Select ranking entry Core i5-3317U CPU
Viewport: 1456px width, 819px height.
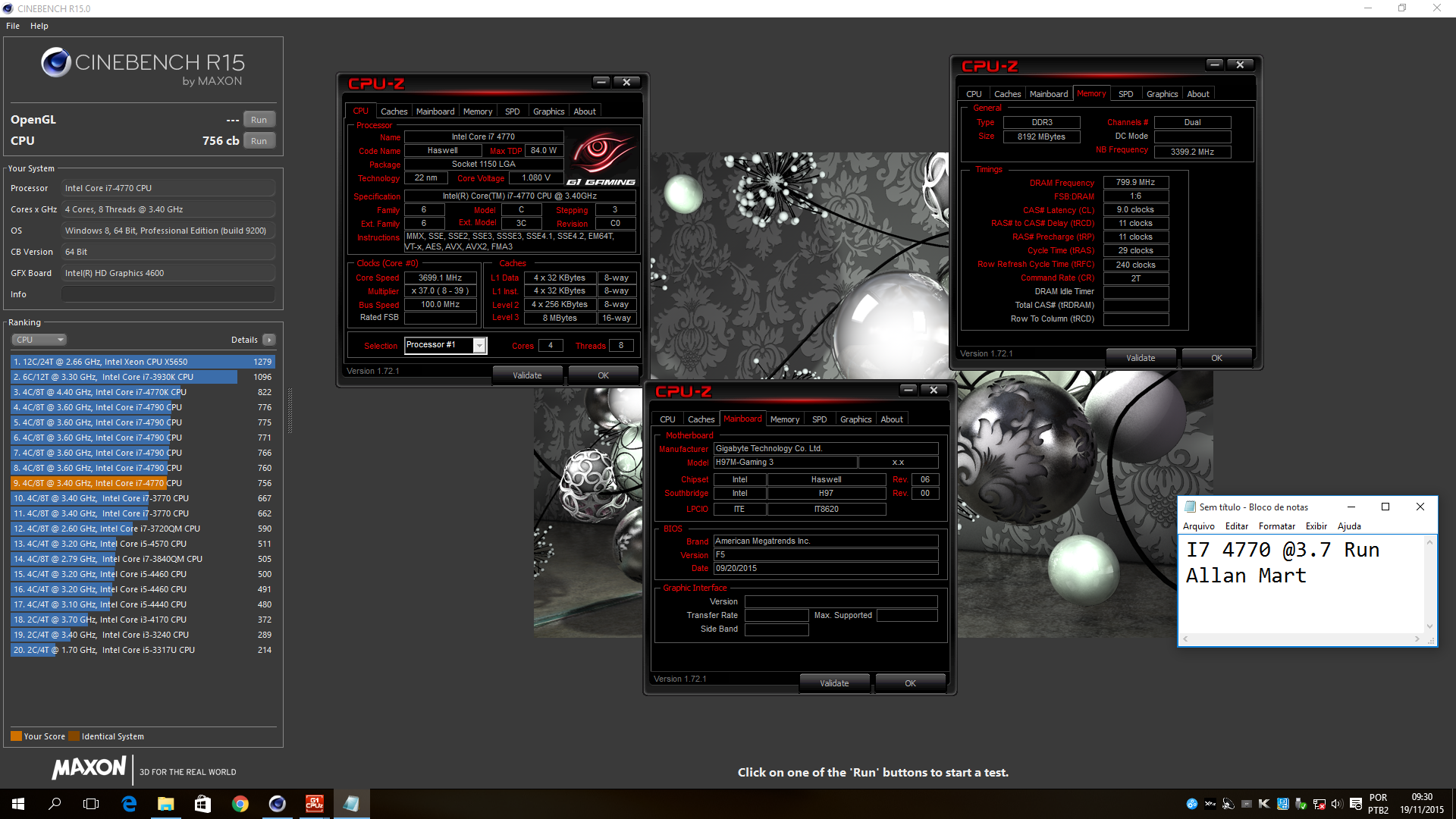coord(143,650)
